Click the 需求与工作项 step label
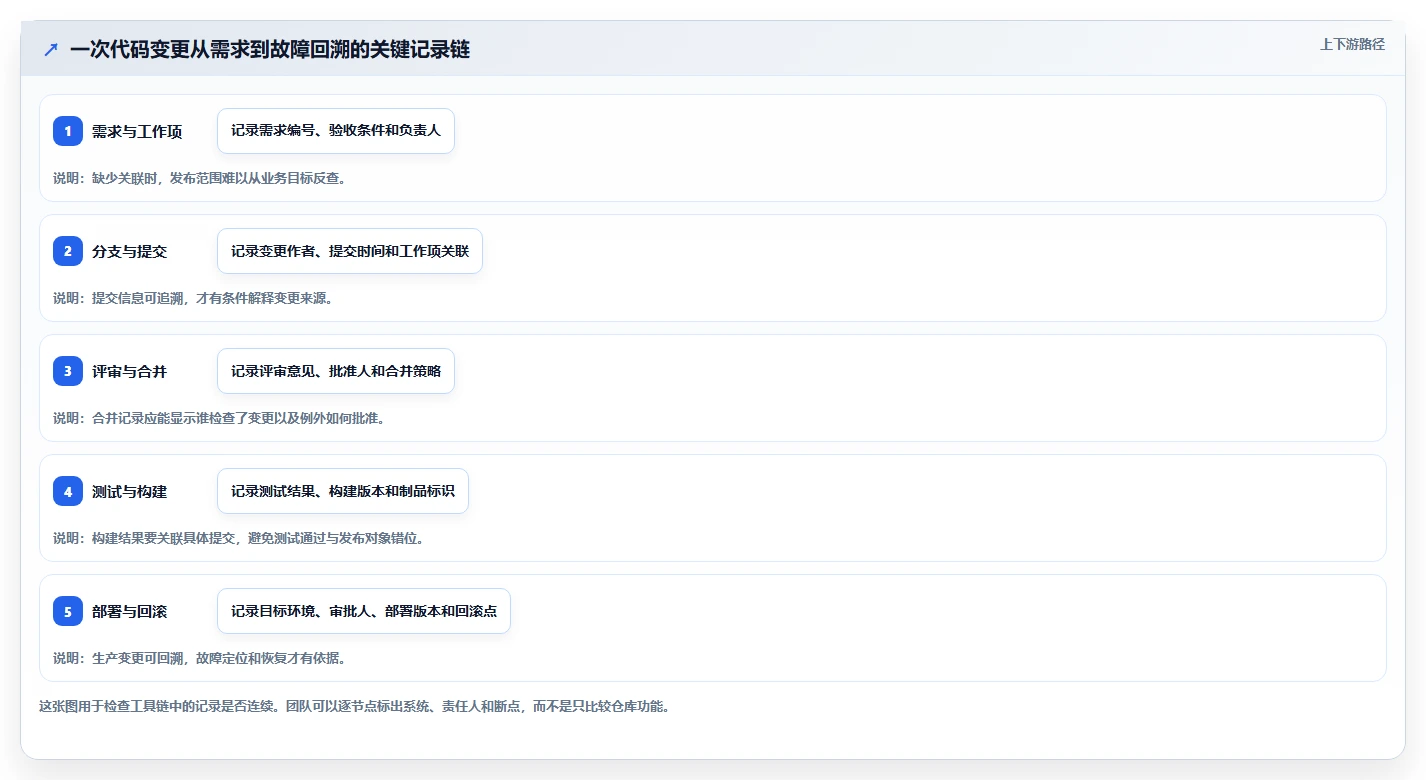Image resolution: width=1426 pixels, height=780 pixels. pos(137,131)
